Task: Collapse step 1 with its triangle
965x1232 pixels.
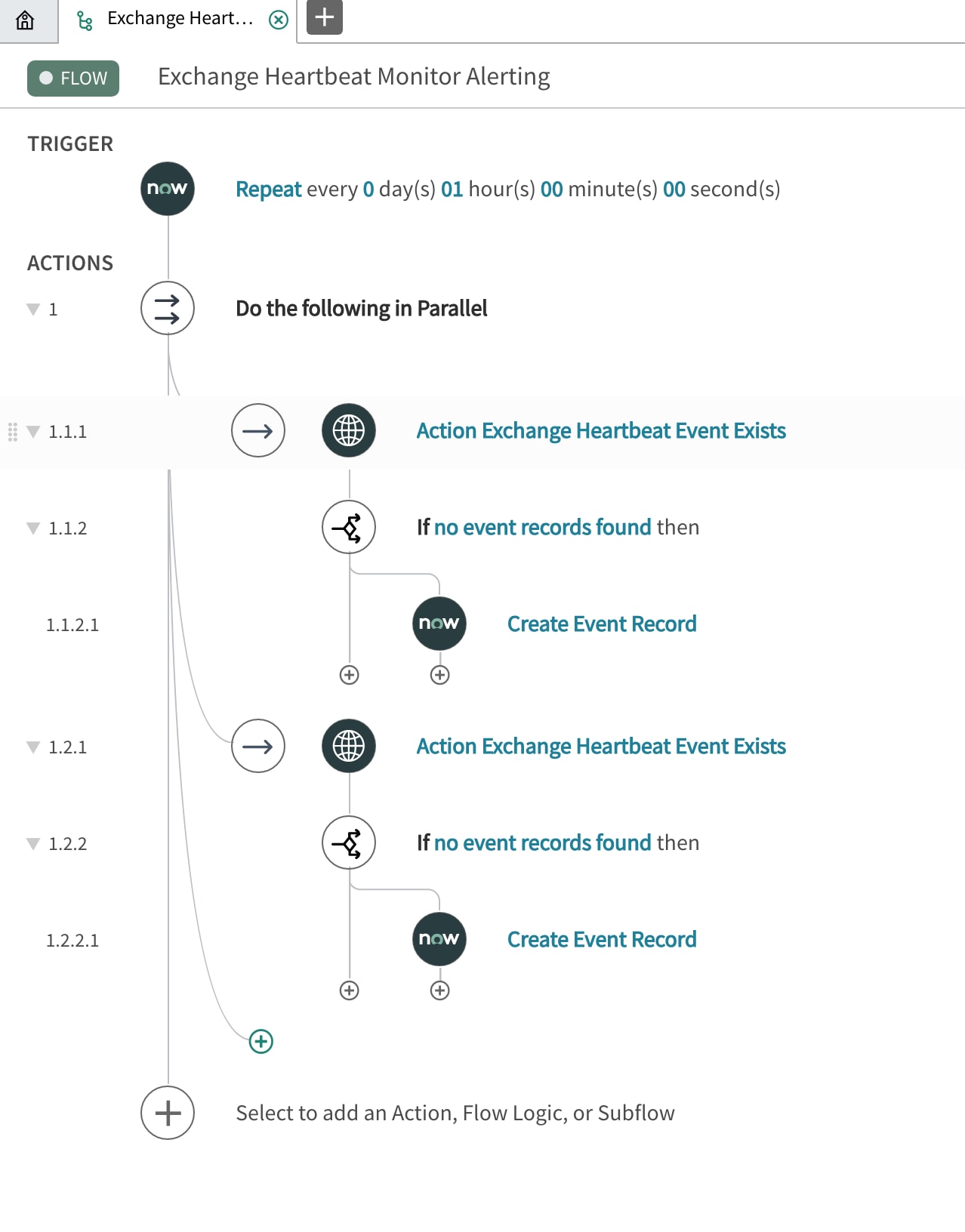Action: click(33, 310)
